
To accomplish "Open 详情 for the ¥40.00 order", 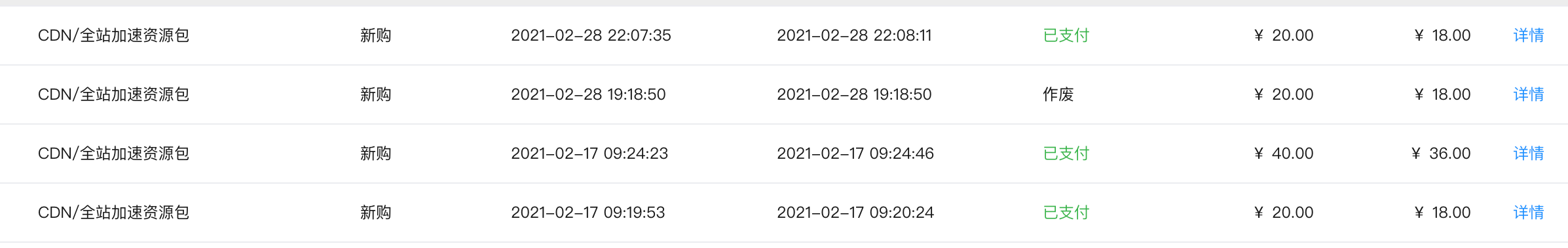I will (x=1528, y=154).
